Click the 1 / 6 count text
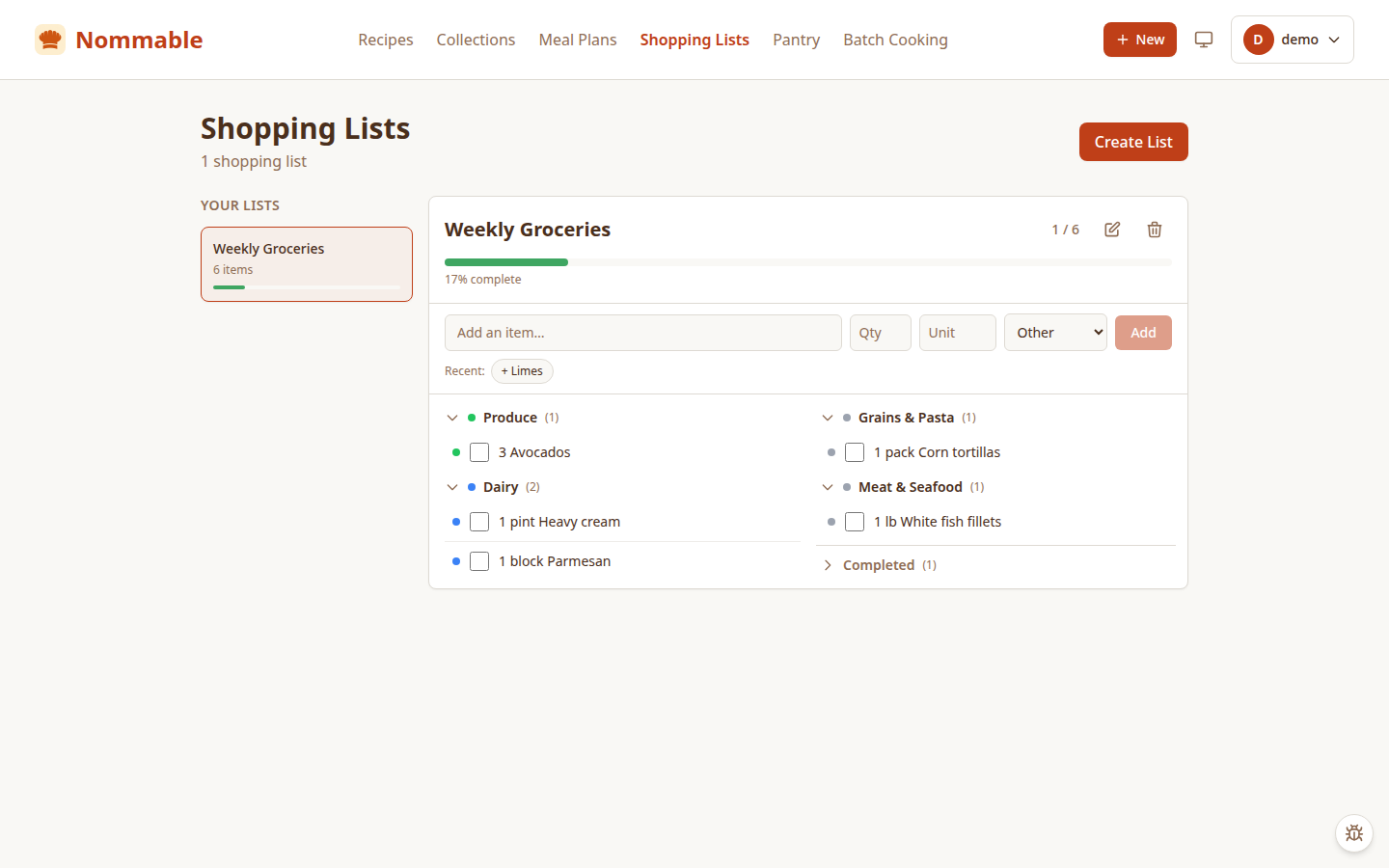This screenshot has width=1389, height=868. point(1065,230)
